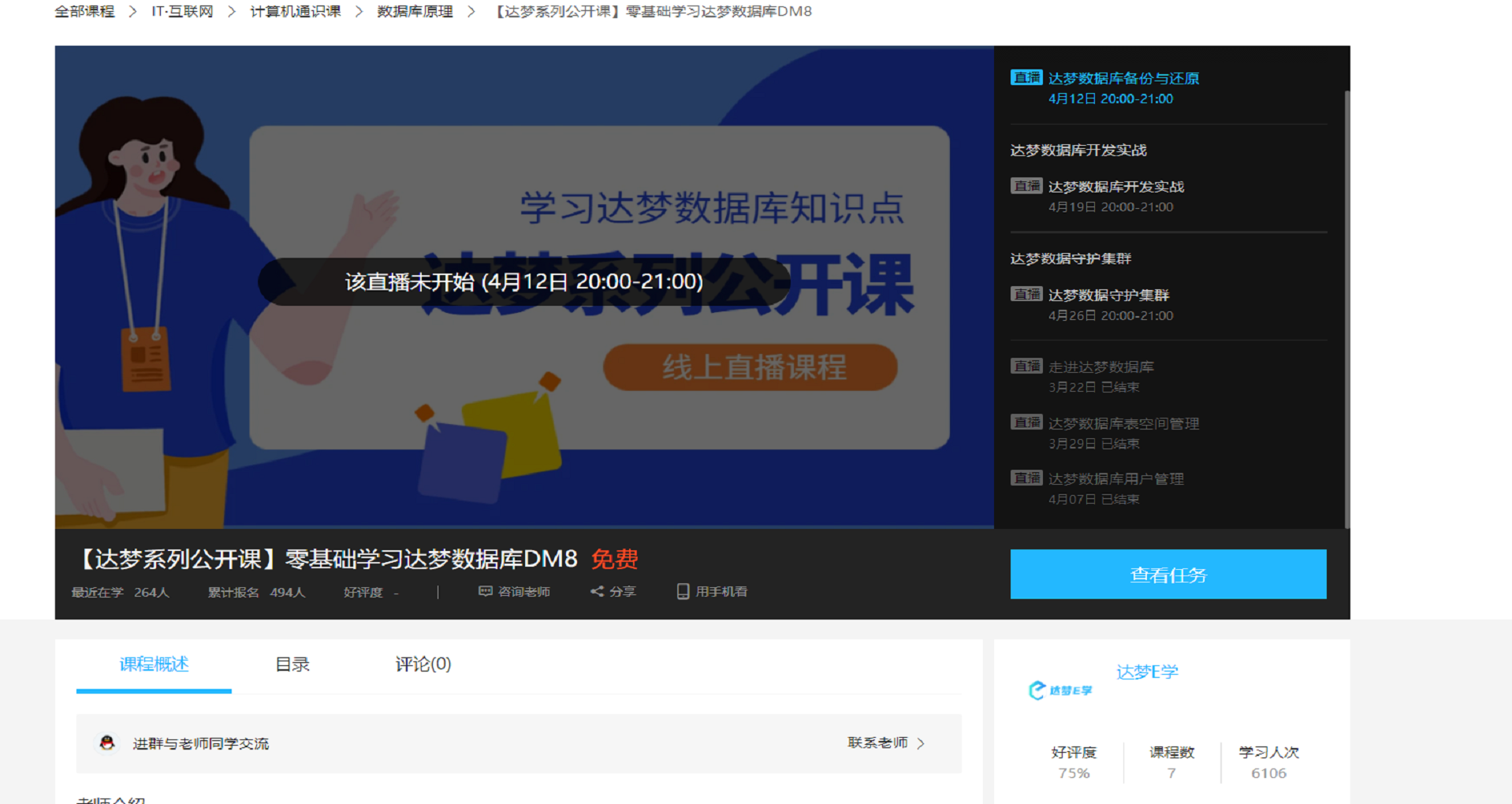Click the 分享 share icon

[597, 591]
